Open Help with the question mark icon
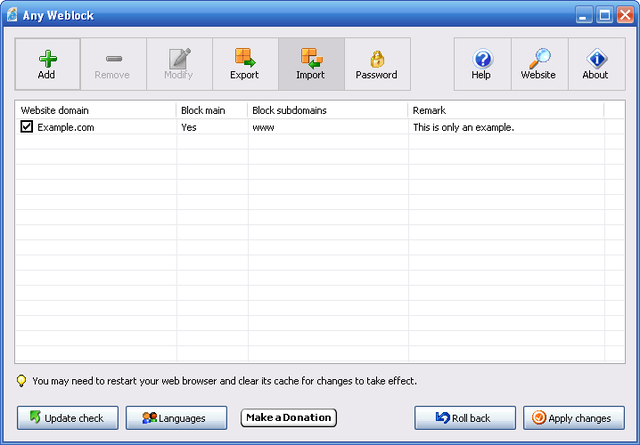640x445 pixels. (482, 64)
